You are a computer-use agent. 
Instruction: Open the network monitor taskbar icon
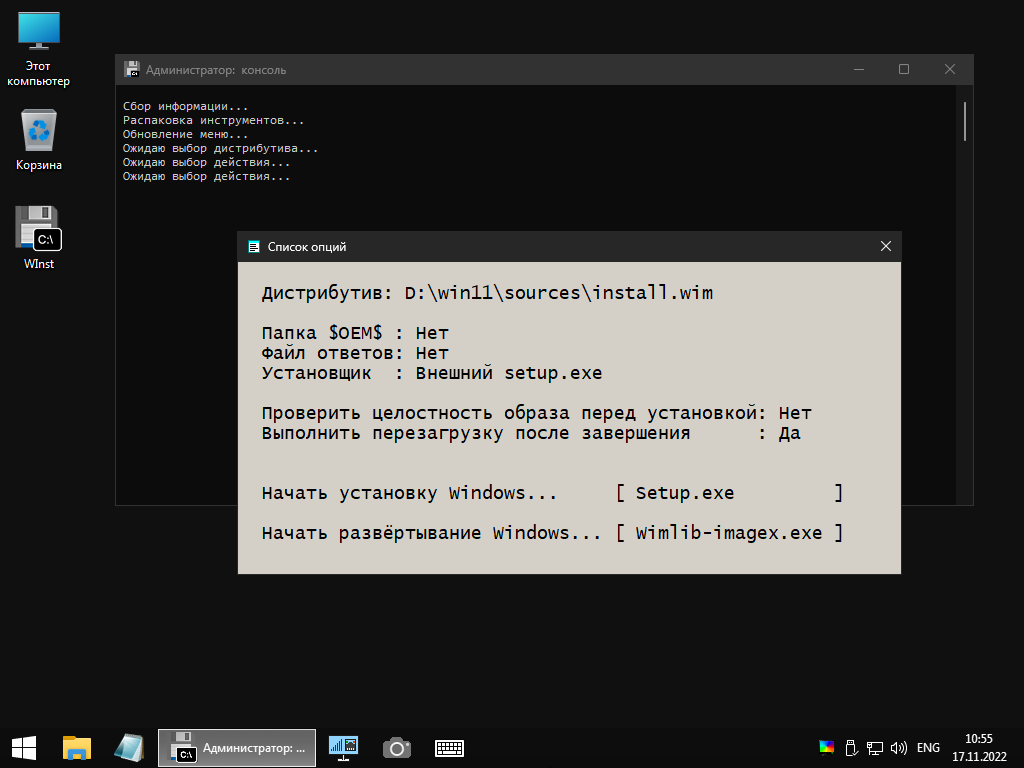(x=343, y=747)
